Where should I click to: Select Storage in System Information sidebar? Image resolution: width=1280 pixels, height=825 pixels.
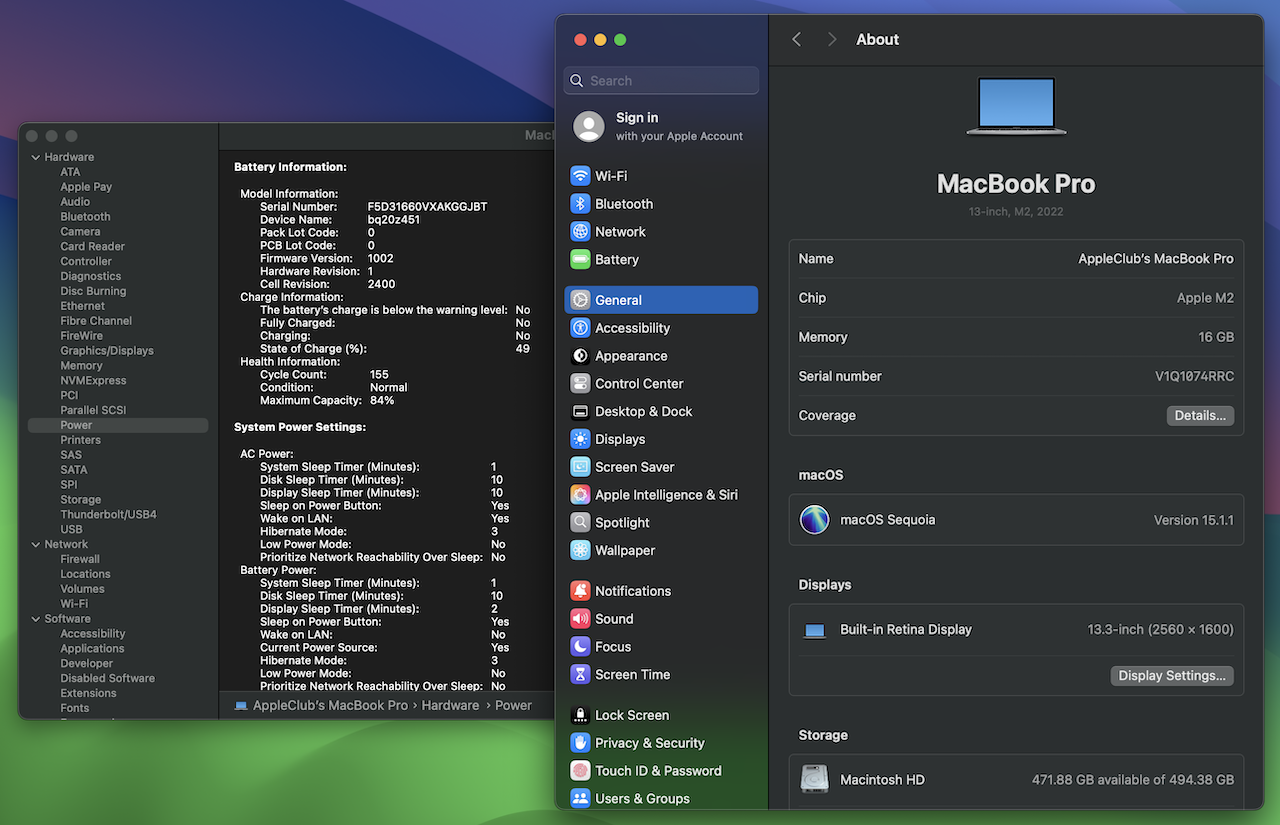click(80, 500)
